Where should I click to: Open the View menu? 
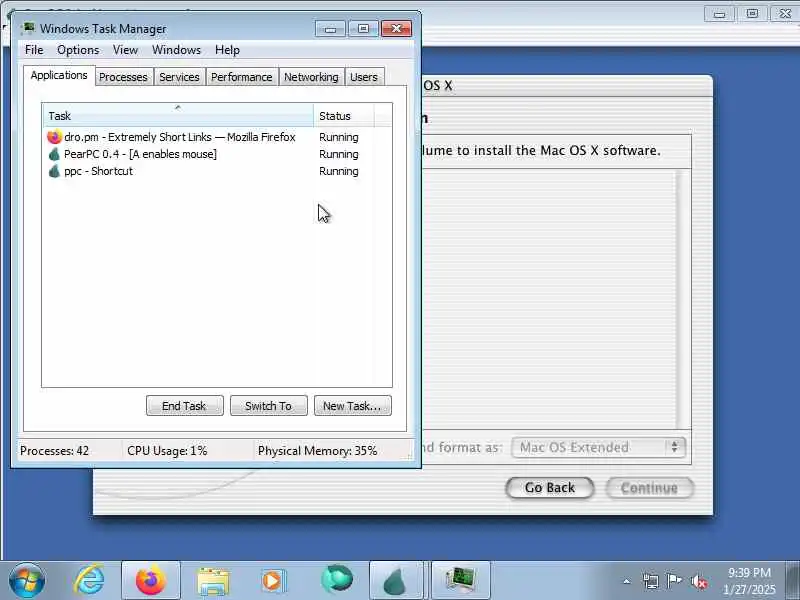click(125, 50)
